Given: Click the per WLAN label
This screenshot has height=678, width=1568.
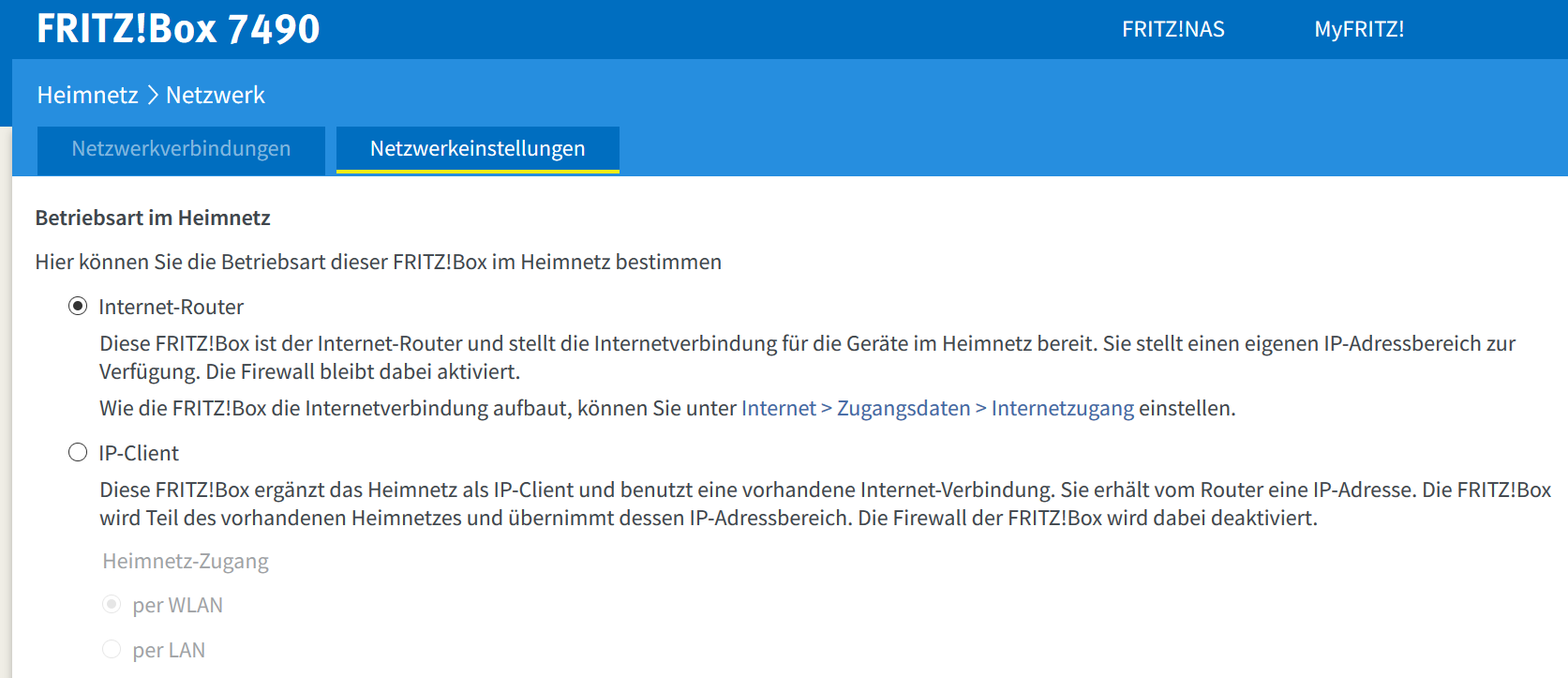Looking at the screenshot, I should tap(178, 605).
